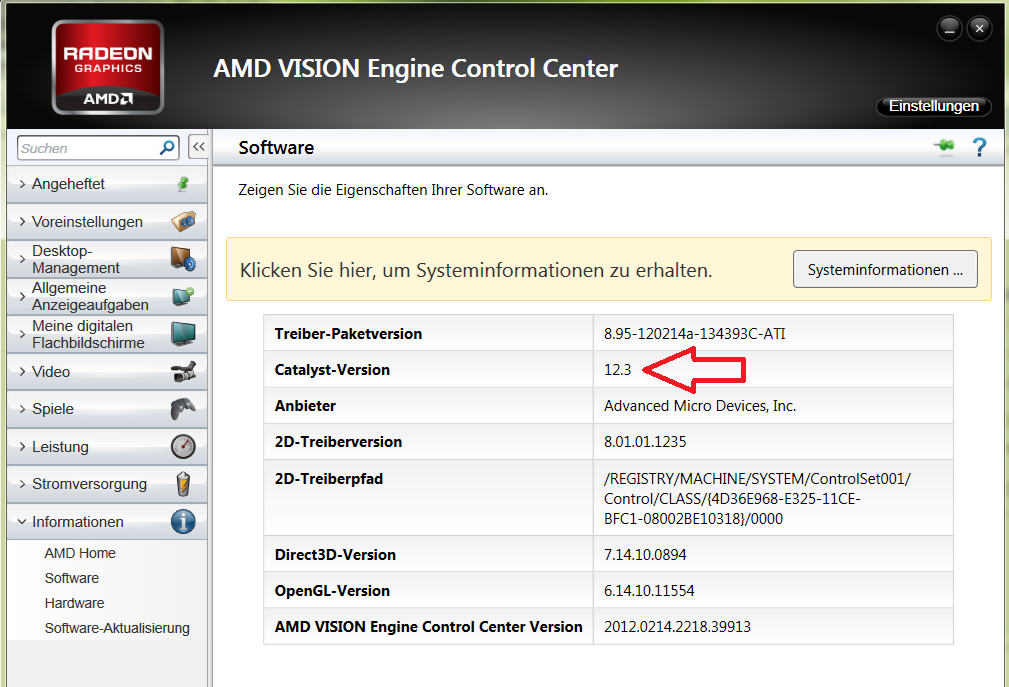
Task: Open help with the question mark icon
Action: pos(979,147)
